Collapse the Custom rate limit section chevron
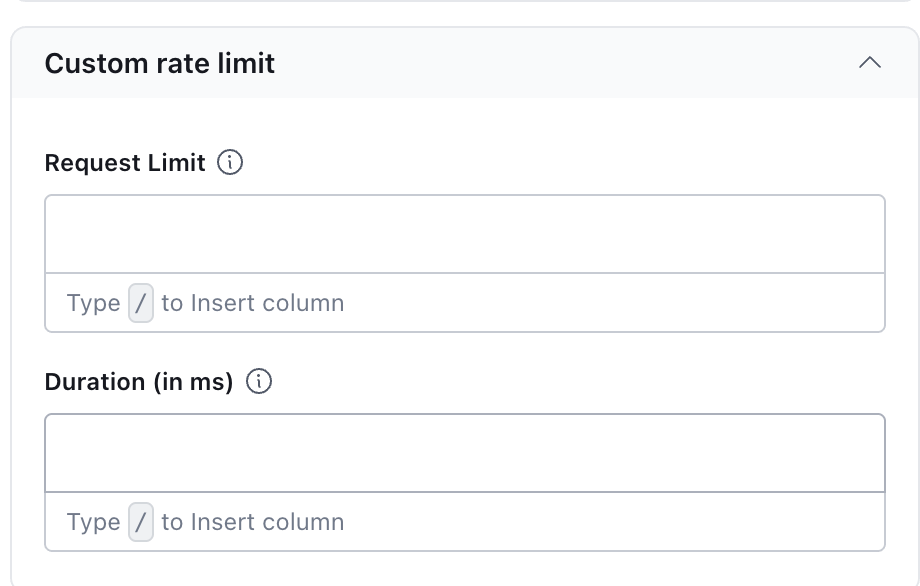The image size is (920, 586). click(x=869, y=63)
